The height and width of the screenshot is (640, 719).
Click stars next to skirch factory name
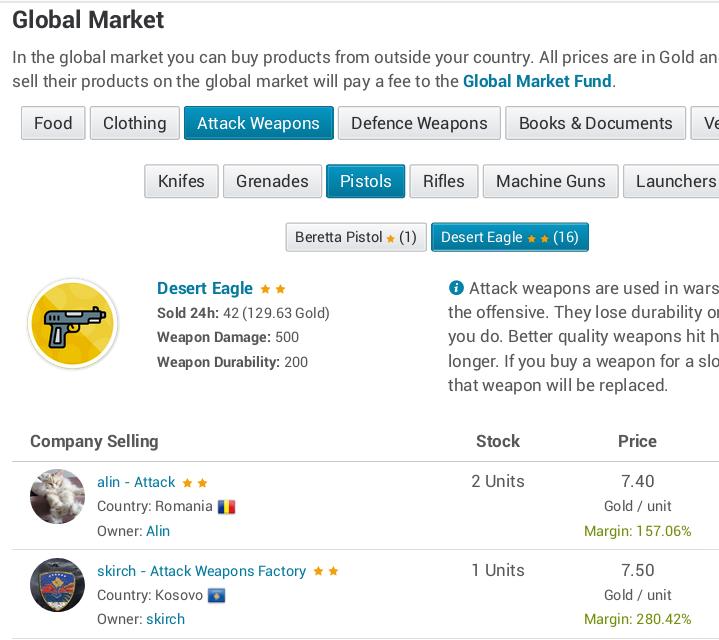(326, 571)
